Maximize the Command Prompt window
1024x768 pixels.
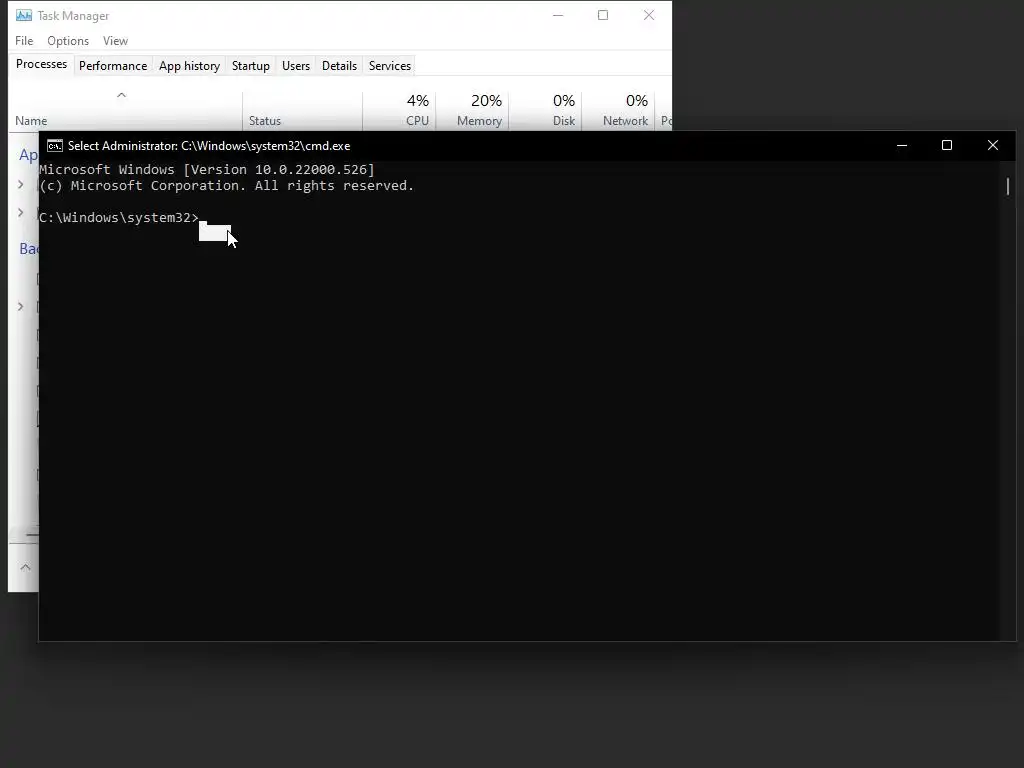coord(947,146)
